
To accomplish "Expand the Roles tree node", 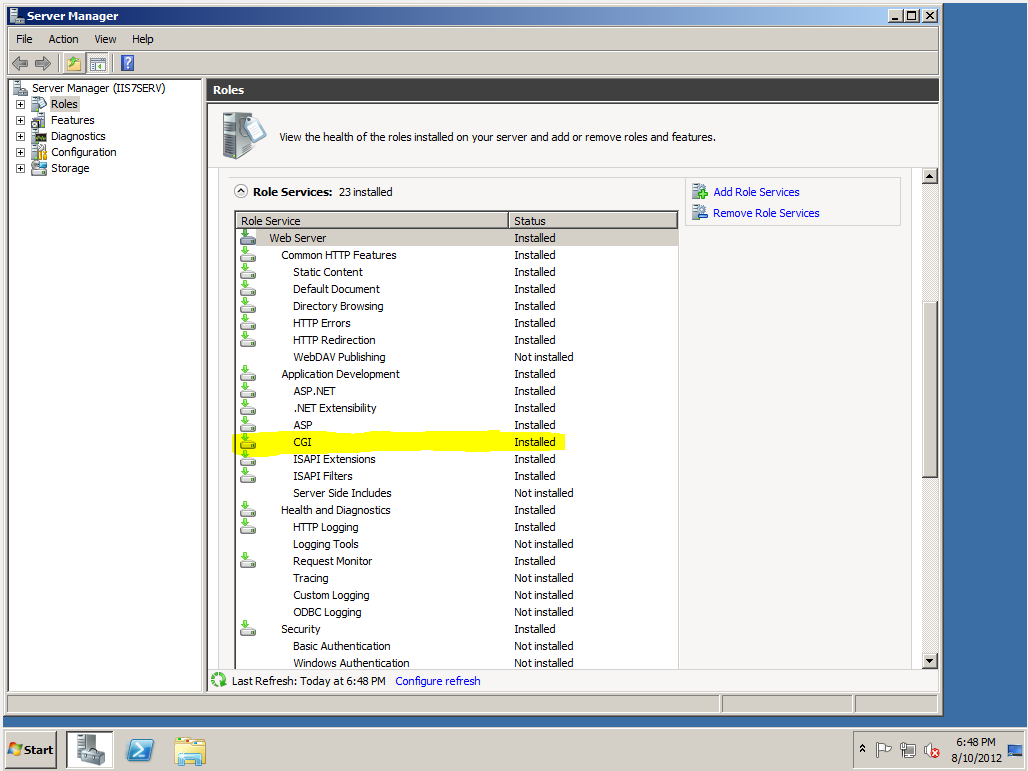I will click(20, 104).
